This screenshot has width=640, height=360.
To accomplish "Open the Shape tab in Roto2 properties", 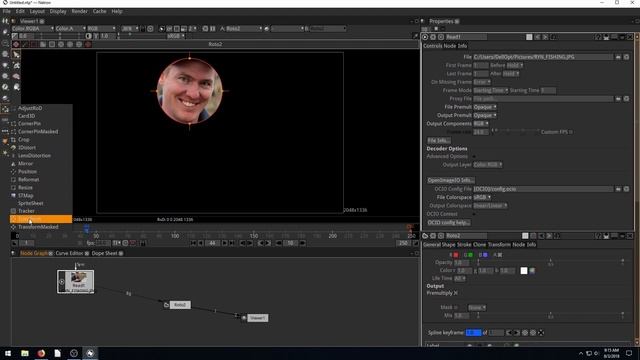I will 448,244.
